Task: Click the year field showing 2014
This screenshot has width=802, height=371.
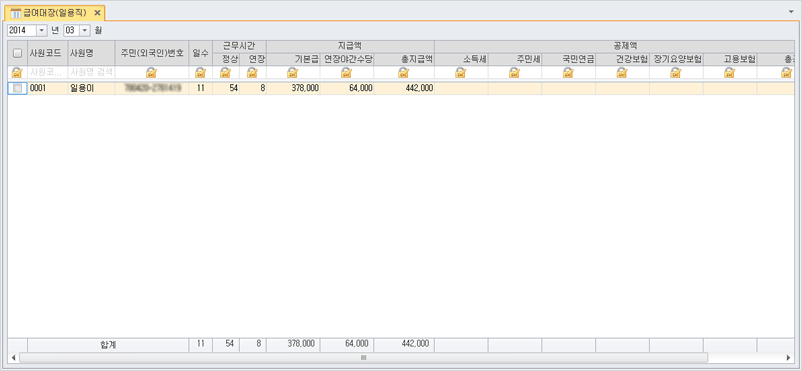Action: pos(22,30)
